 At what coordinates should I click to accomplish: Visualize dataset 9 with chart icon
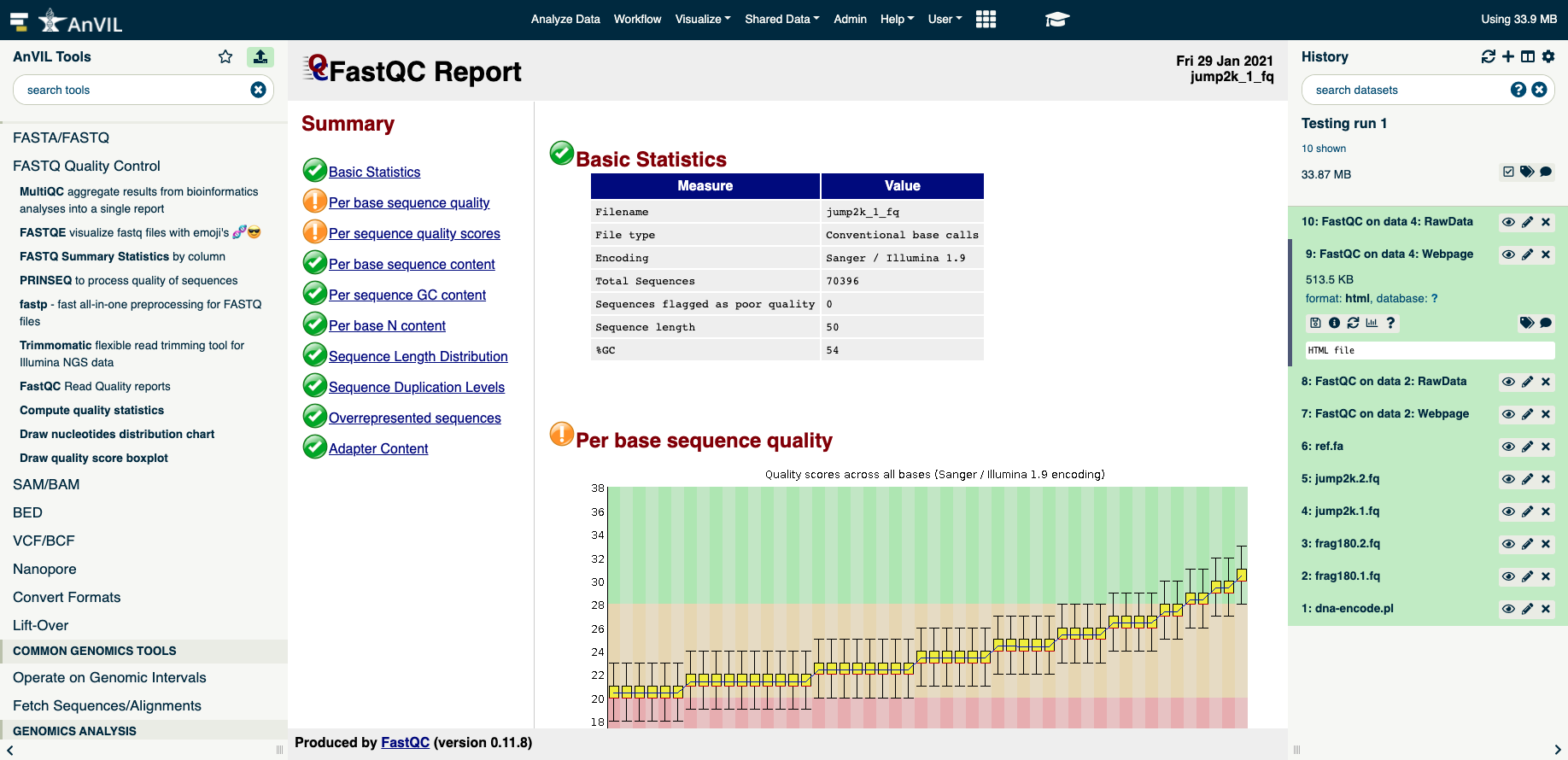1372,323
